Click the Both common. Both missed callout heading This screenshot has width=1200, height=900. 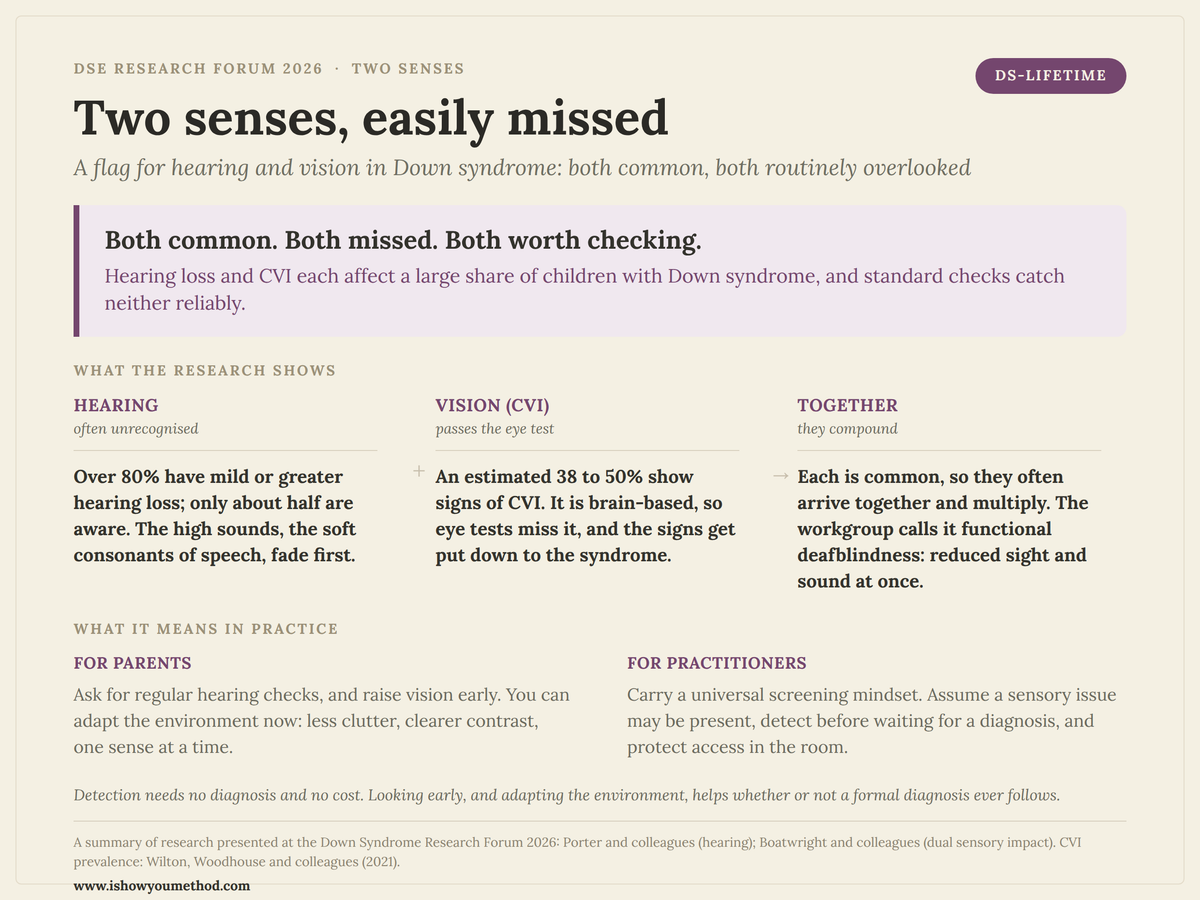click(403, 241)
